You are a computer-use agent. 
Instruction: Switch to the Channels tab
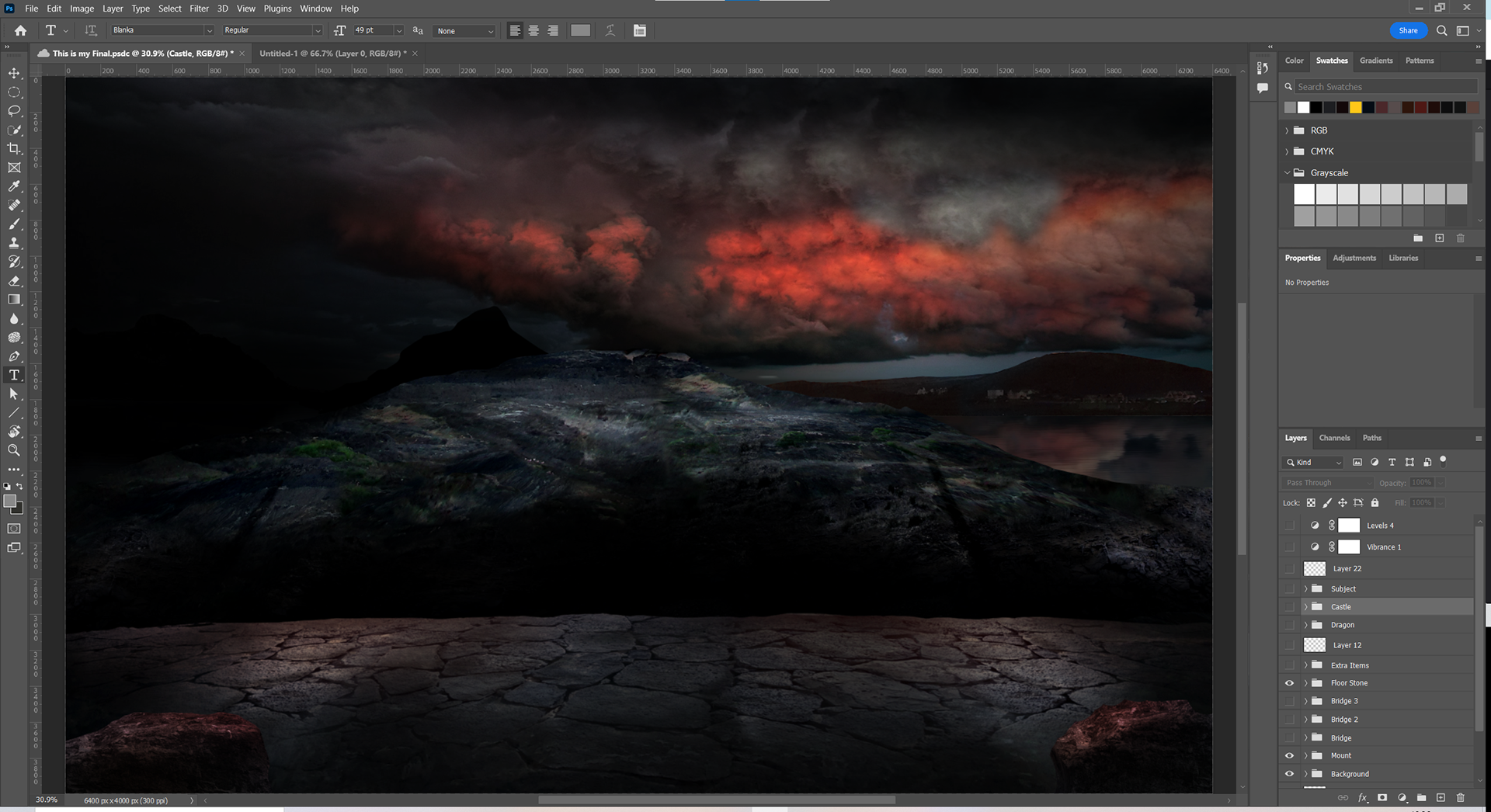pos(1334,438)
